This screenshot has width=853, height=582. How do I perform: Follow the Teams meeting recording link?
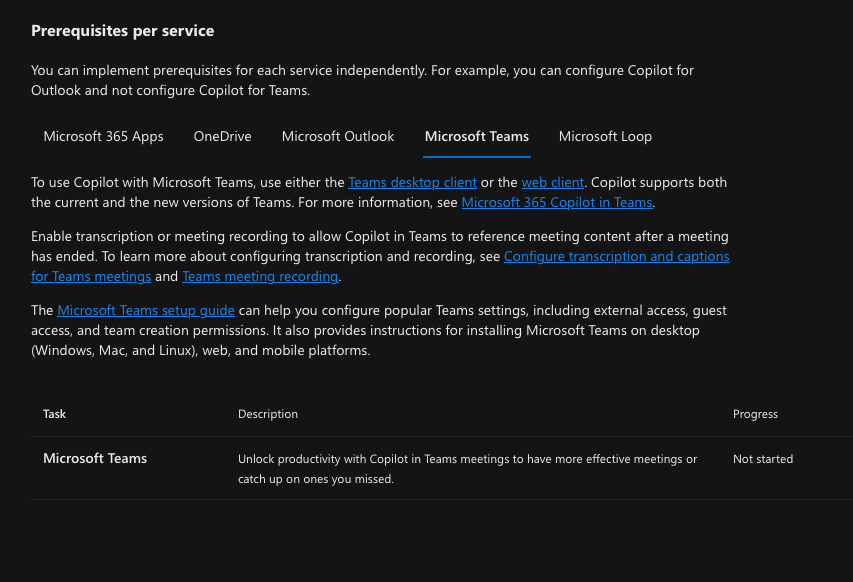(260, 276)
